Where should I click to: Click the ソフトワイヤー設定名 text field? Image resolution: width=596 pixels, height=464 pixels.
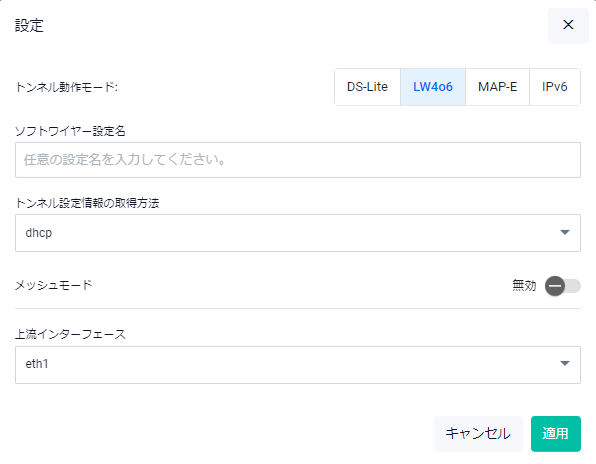click(298, 160)
